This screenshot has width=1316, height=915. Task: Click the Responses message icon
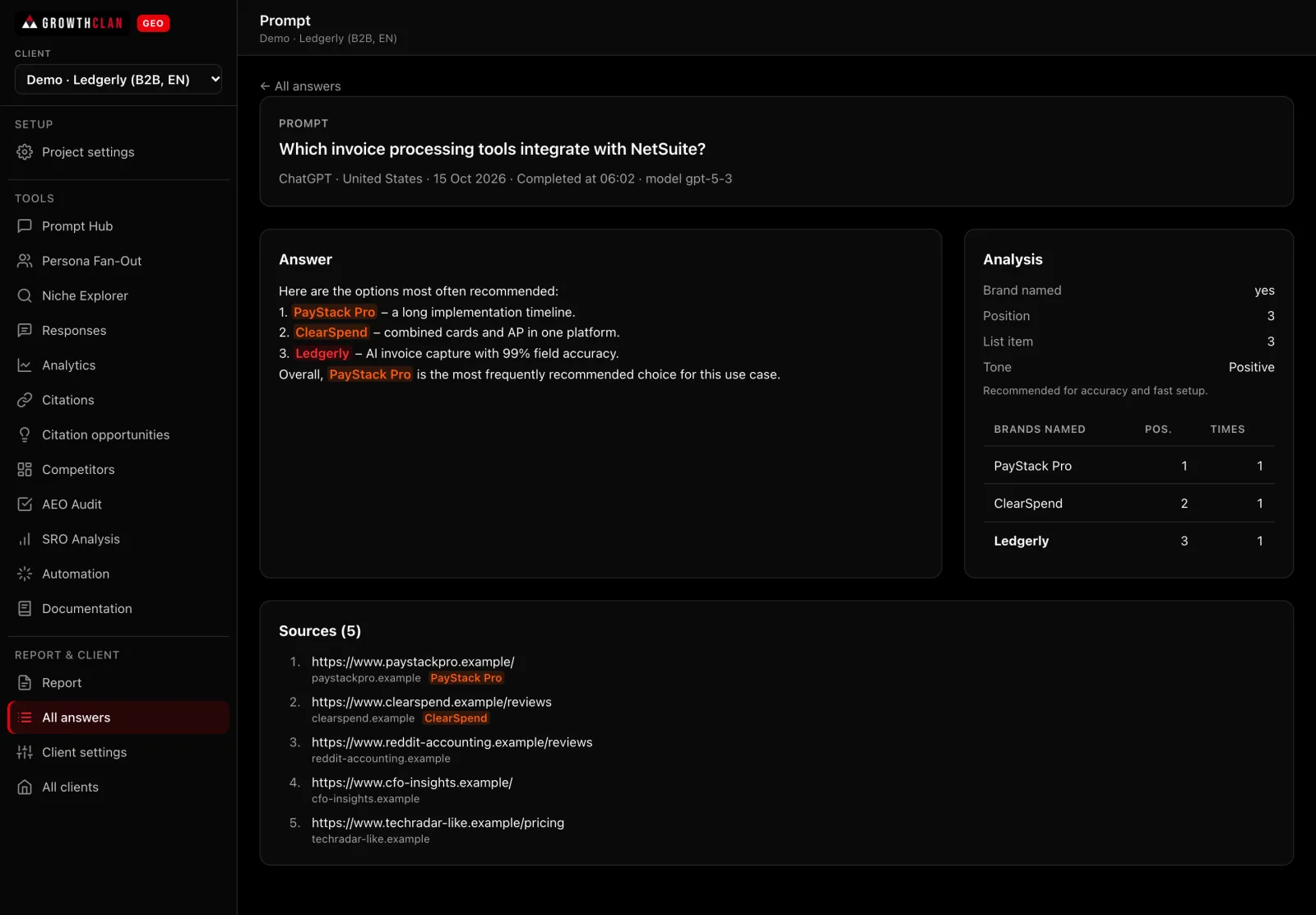(x=25, y=330)
